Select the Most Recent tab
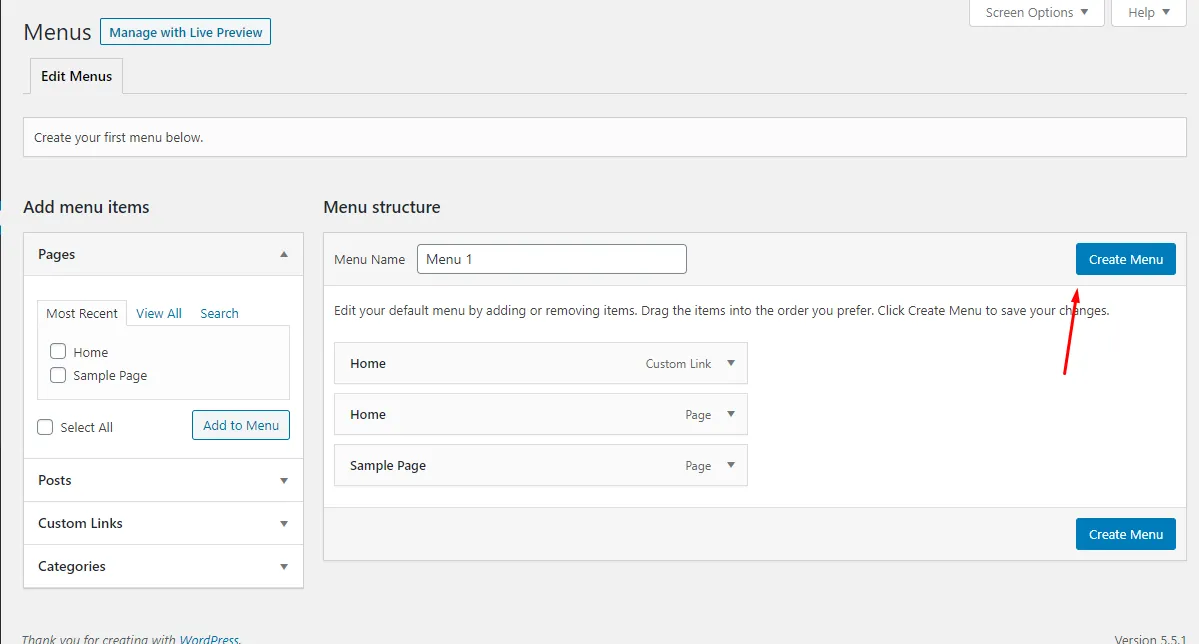 [x=82, y=314]
